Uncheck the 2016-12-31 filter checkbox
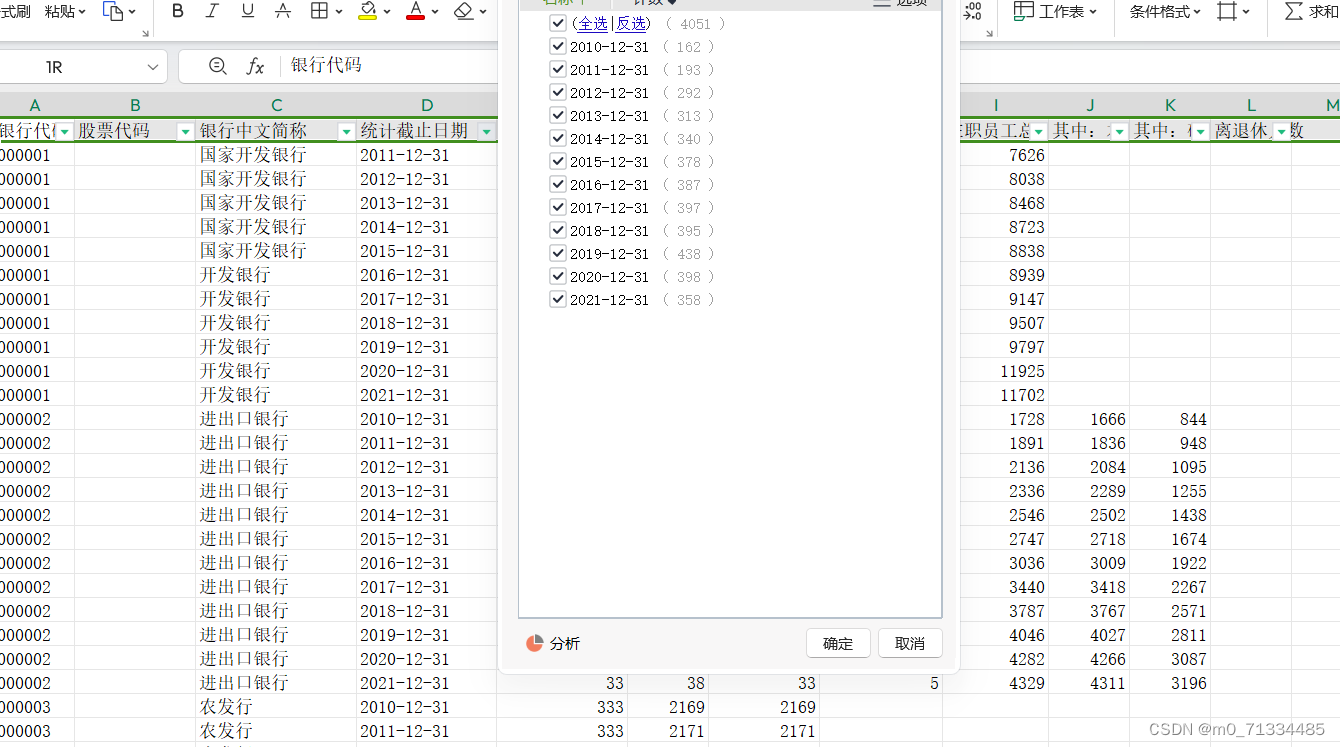This screenshot has height=747, width=1340. [x=558, y=184]
